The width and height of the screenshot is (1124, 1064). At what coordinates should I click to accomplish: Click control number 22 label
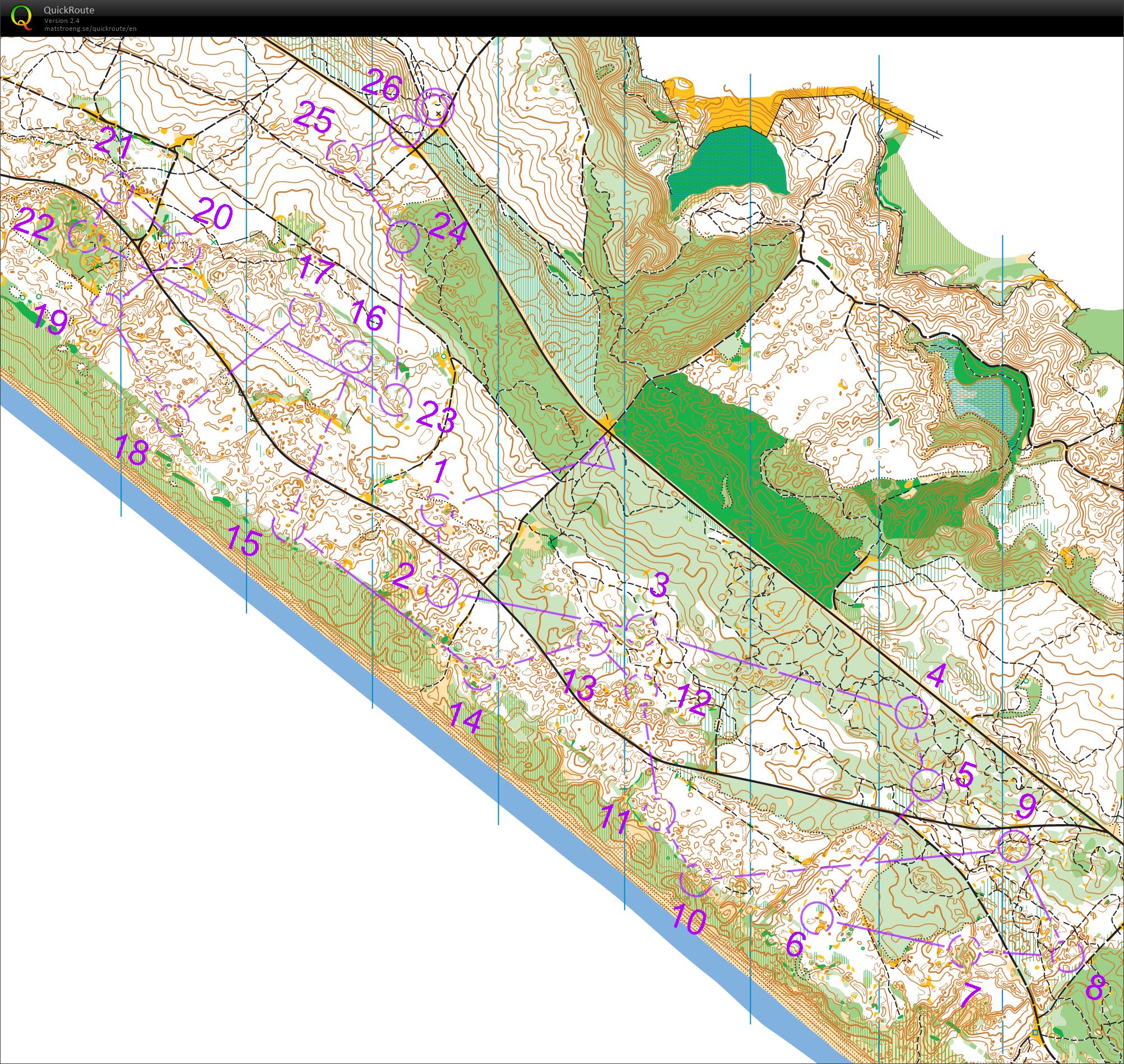click(34, 224)
